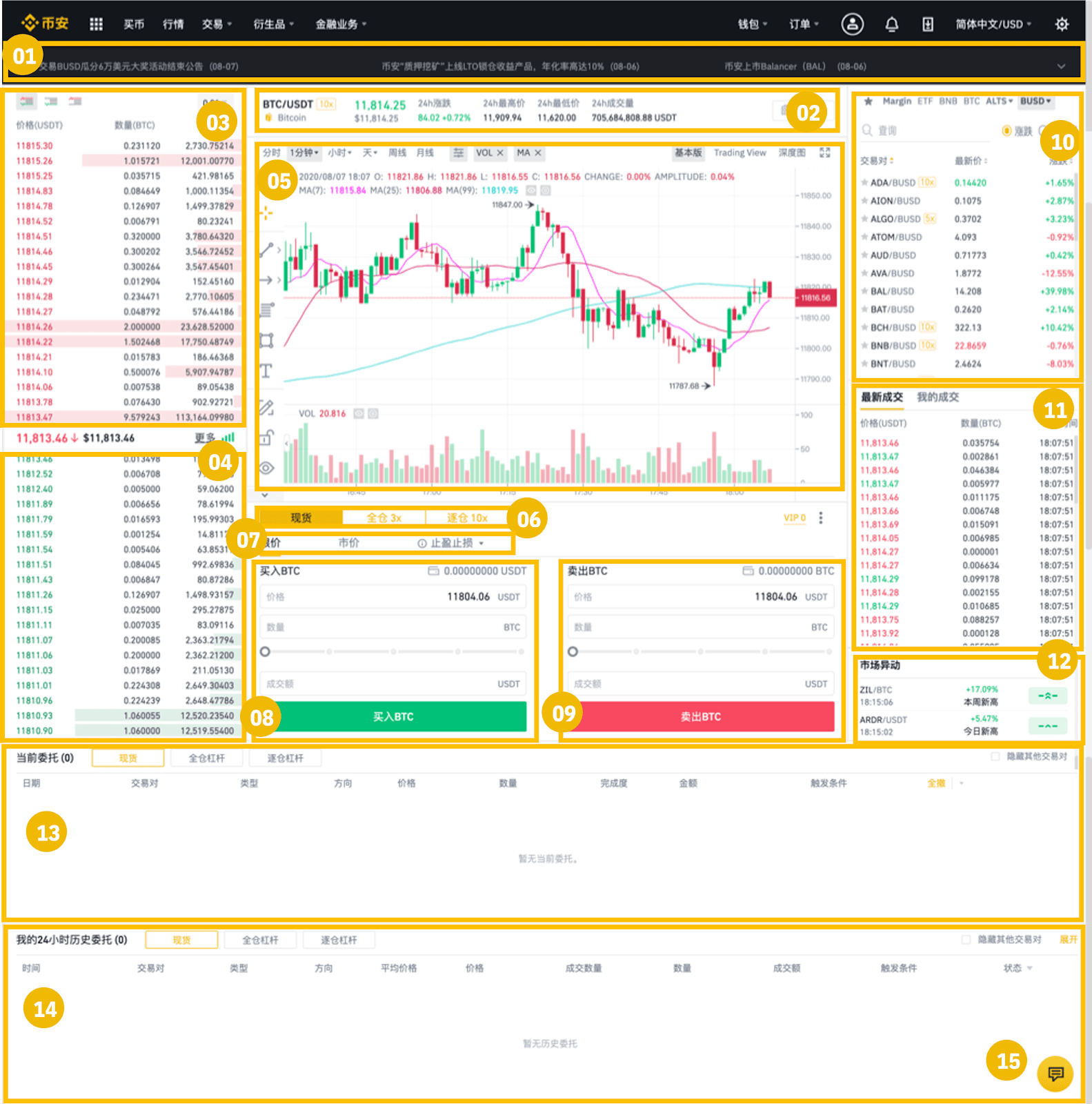Click 展开 in order history panel

point(1068,940)
